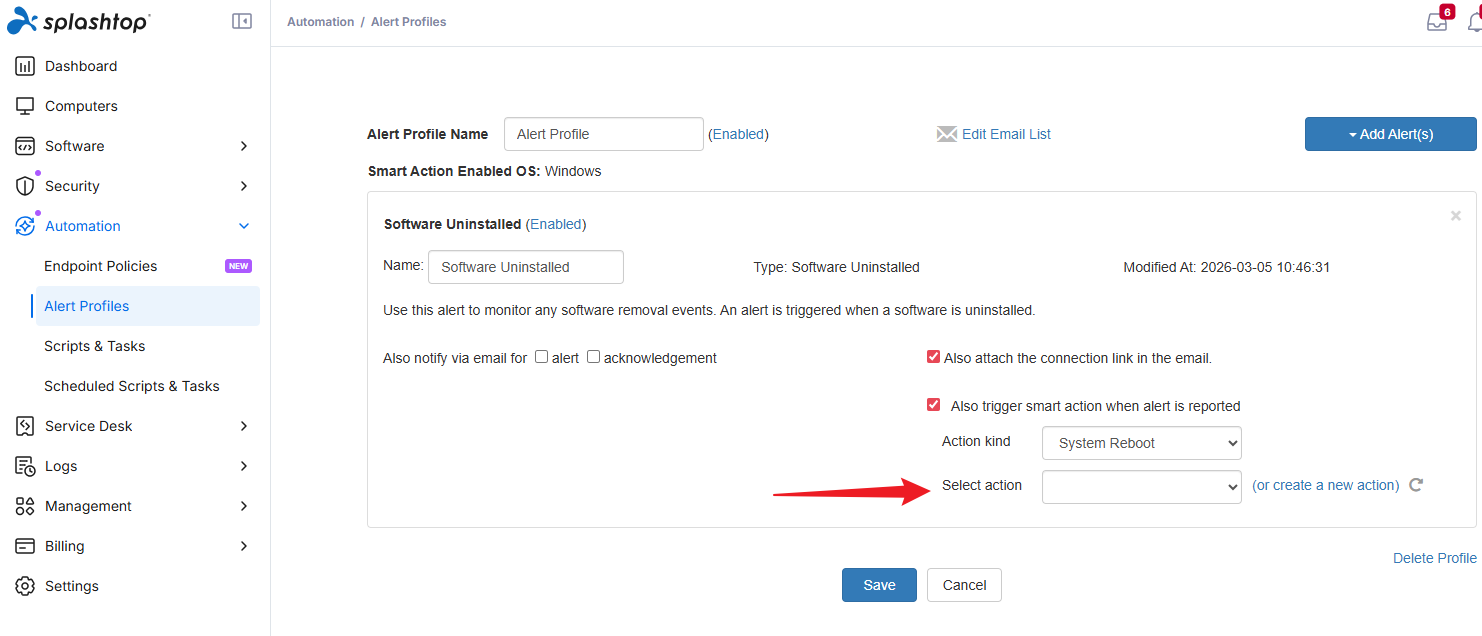Click Smart Action Enabled OS: Windows text
The width and height of the screenshot is (1482, 636).
[485, 171]
